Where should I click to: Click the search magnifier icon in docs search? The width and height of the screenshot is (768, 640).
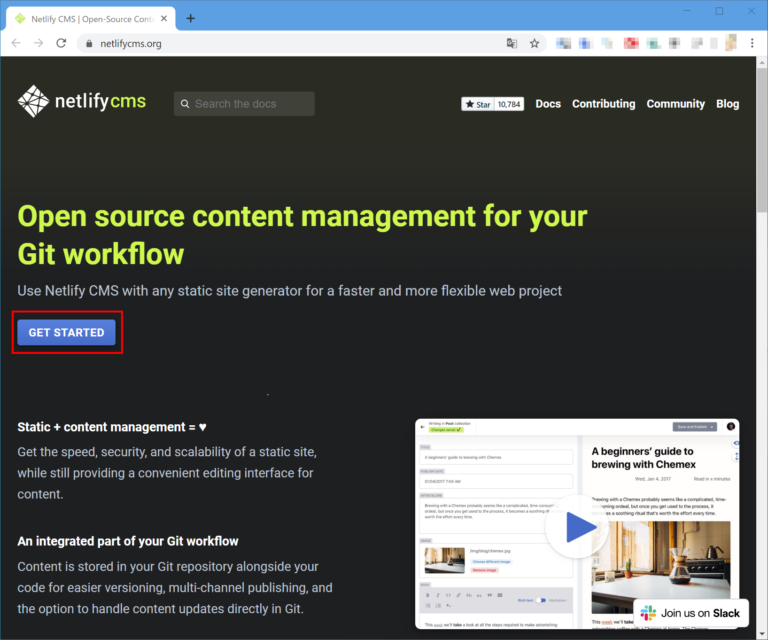click(184, 104)
